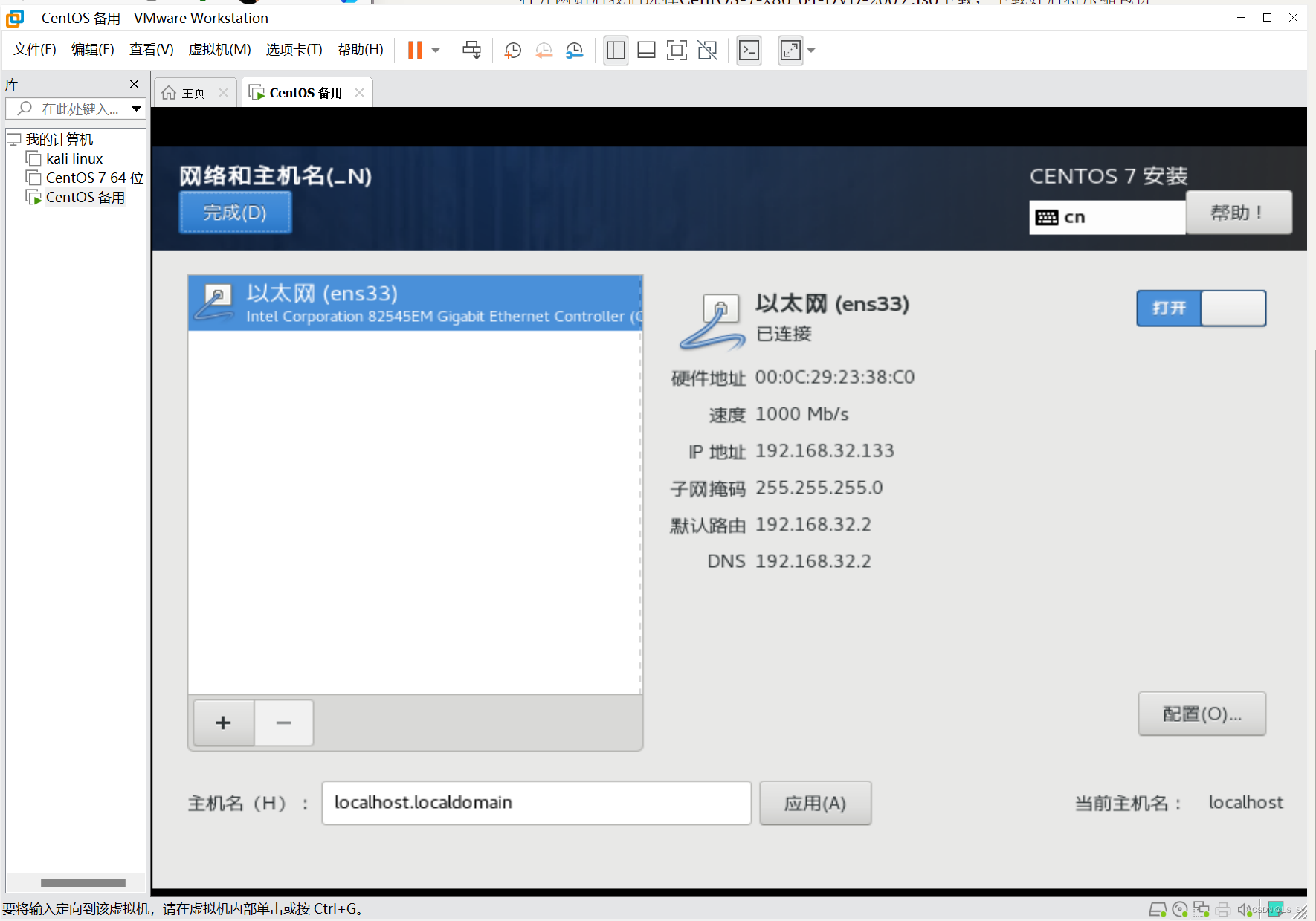
Task: Pause the running virtual machine
Action: click(415, 50)
